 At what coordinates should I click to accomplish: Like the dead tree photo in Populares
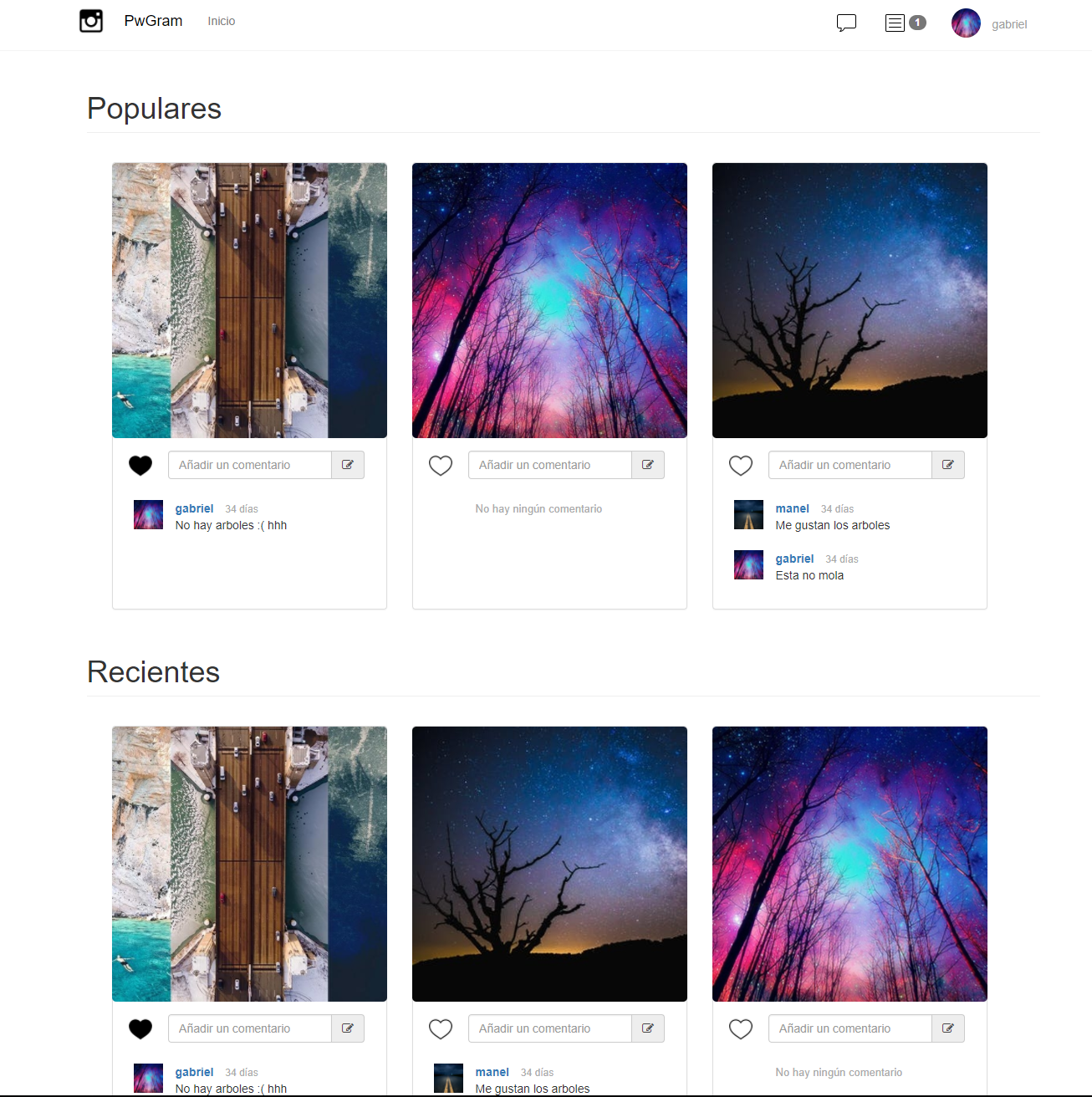click(741, 466)
